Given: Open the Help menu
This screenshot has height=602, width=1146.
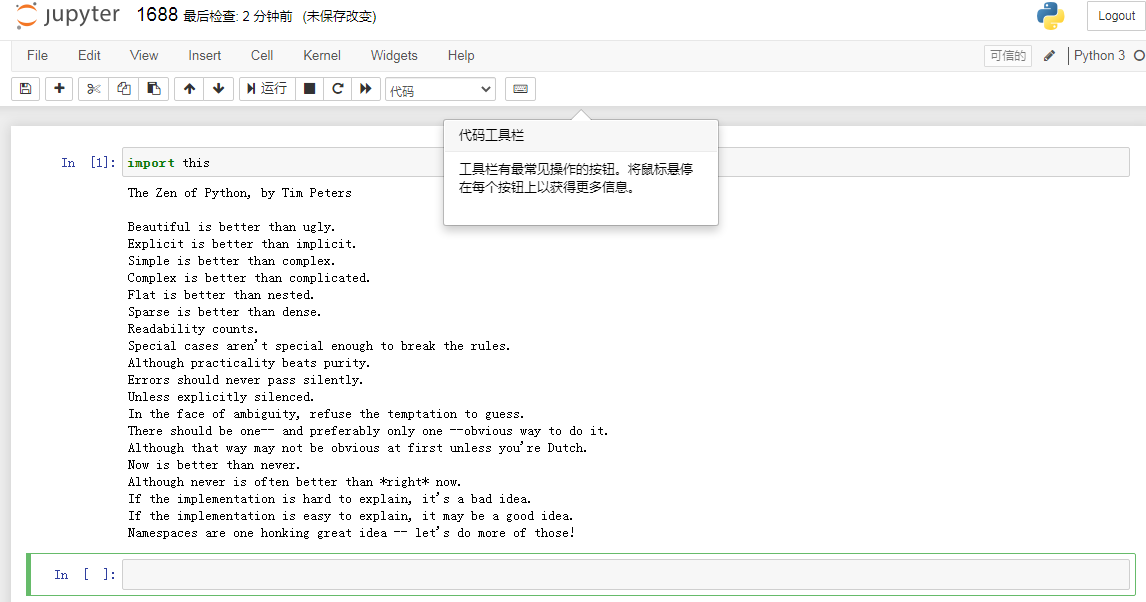Looking at the screenshot, I should [461, 56].
